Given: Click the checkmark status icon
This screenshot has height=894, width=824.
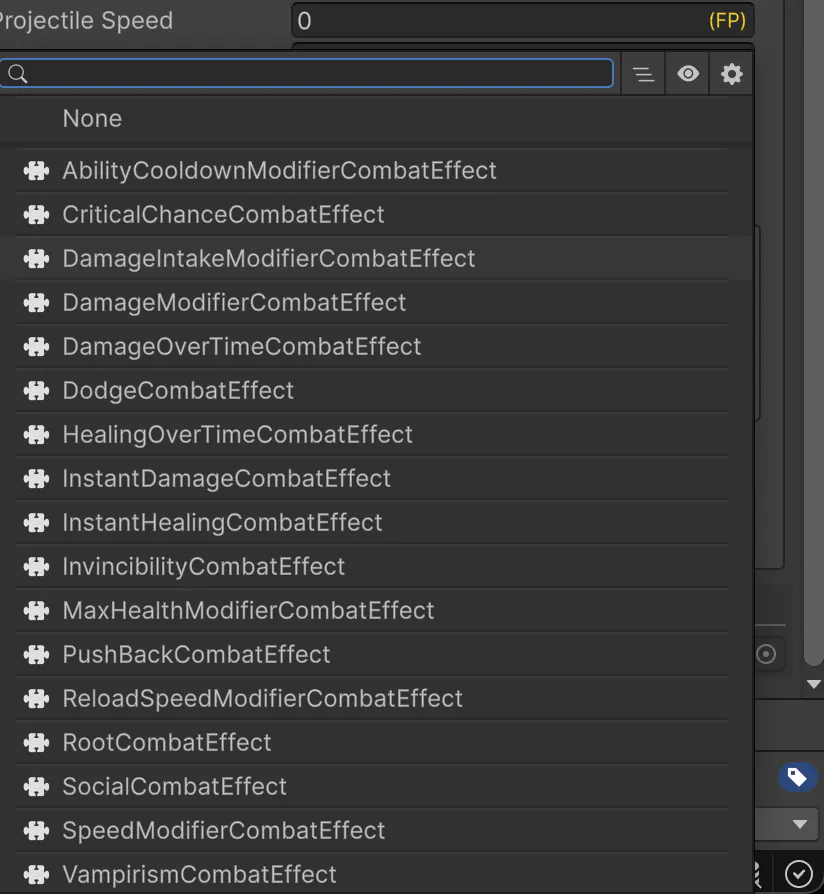Looking at the screenshot, I should click(798, 873).
